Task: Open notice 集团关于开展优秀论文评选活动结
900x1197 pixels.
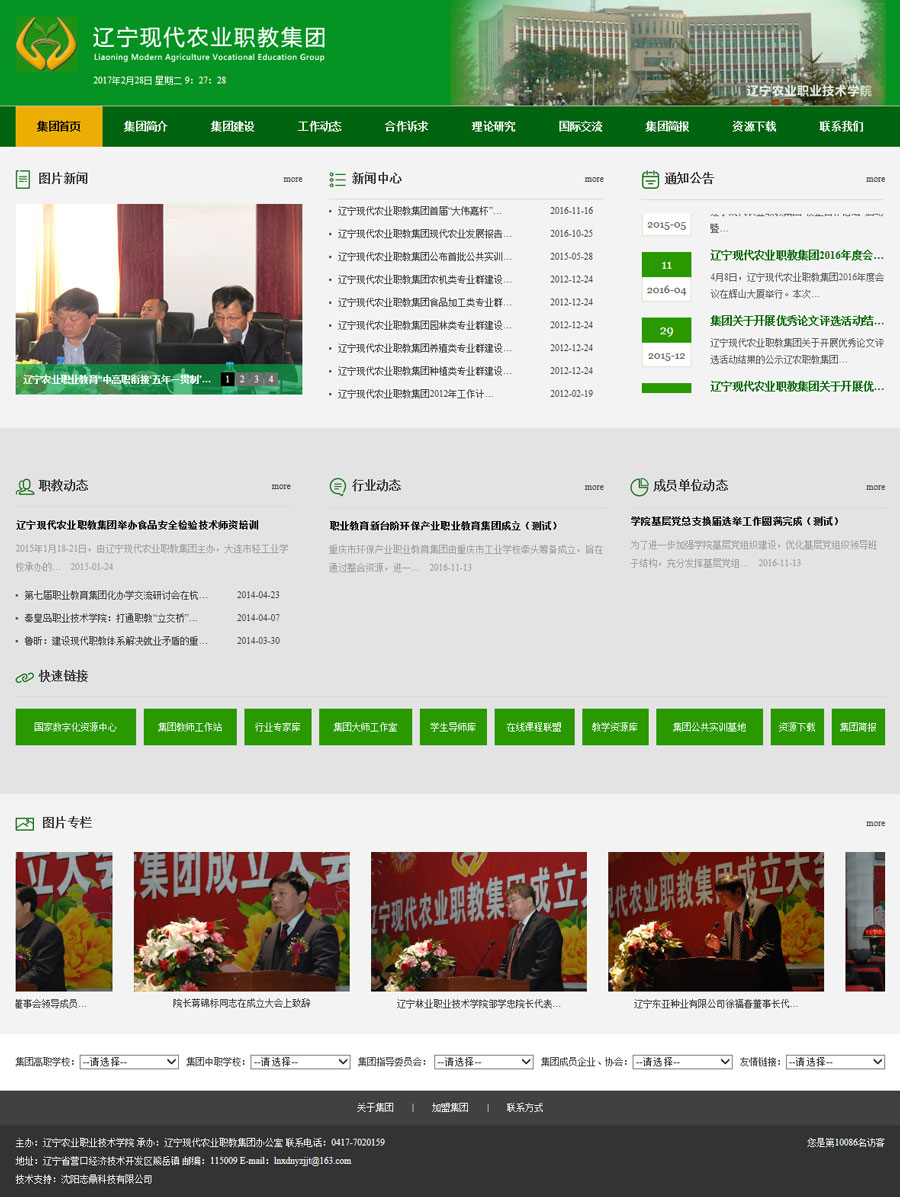Action: [x=797, y=321]
